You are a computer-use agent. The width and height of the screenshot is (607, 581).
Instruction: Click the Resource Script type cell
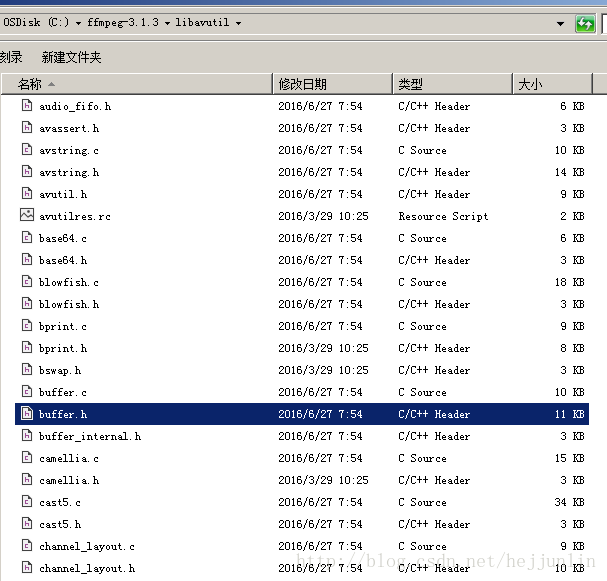443,216
